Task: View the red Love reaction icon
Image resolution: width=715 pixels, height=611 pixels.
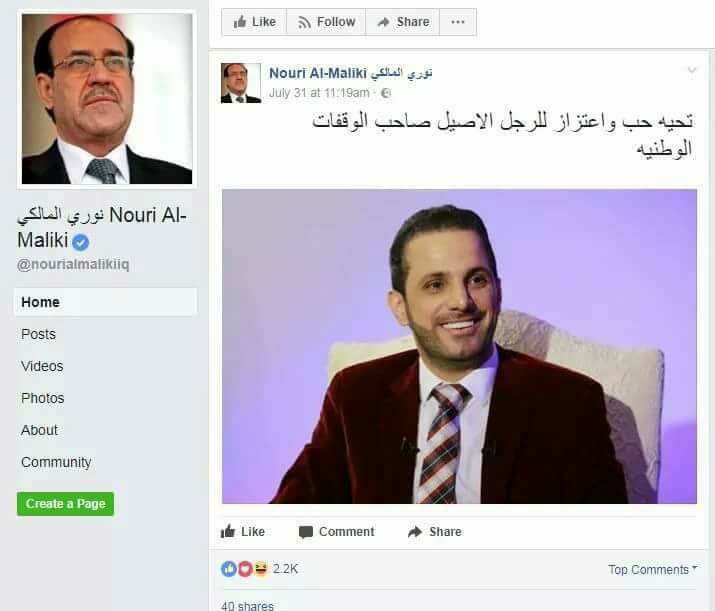Action: (x=245, y=569)
